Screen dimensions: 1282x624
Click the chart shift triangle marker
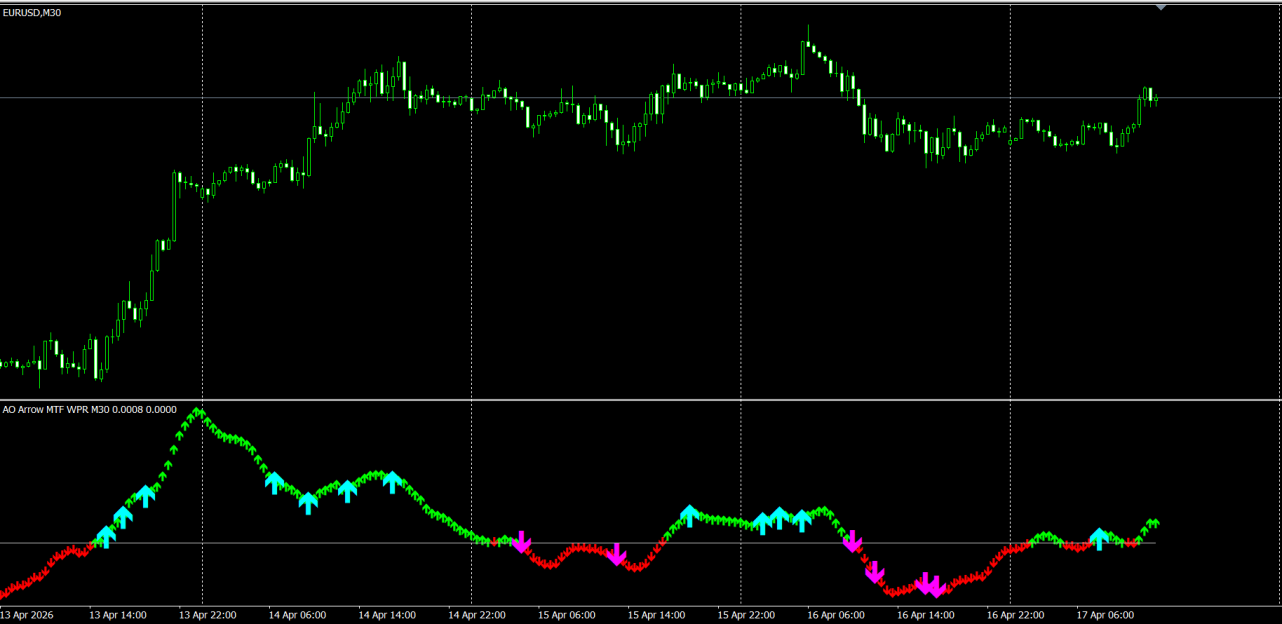coord(1161,7)
